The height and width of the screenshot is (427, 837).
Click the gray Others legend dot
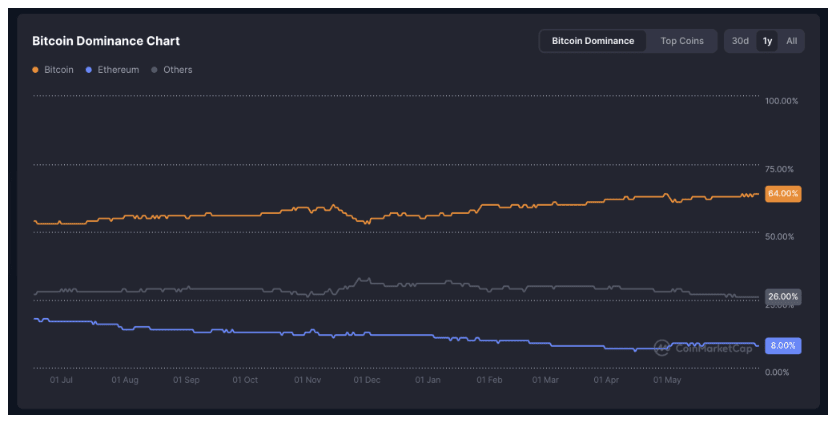(154, 70)
